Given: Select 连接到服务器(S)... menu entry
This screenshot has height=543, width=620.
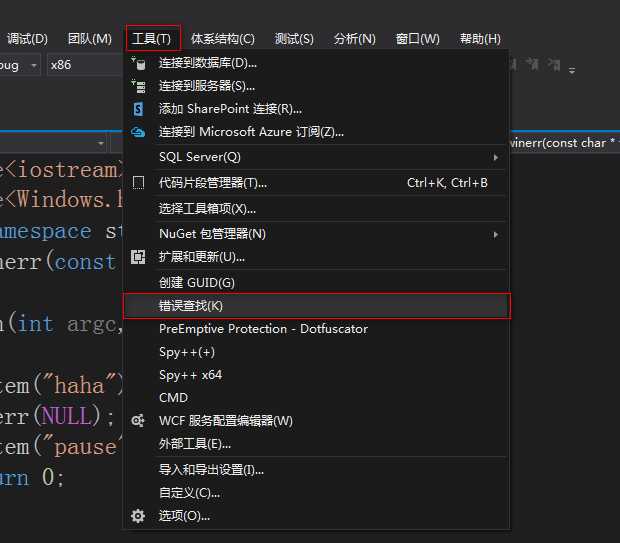Looking at the screenshot, I should 316,86.
